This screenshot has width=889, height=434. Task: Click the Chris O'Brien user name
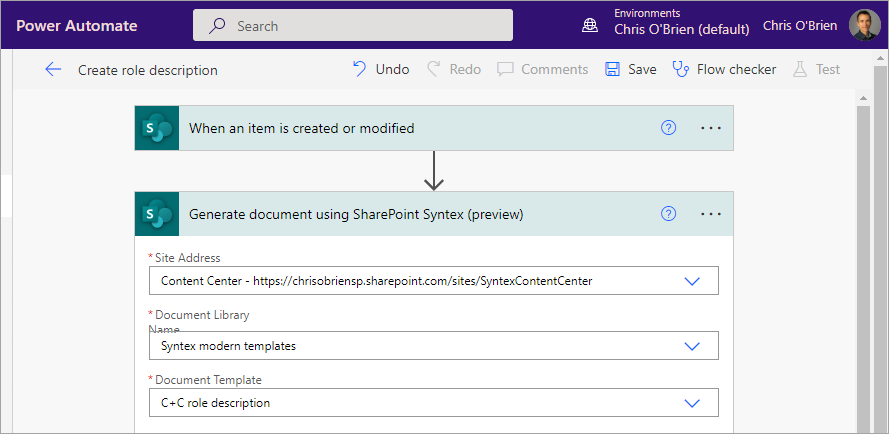pos(799,26)
